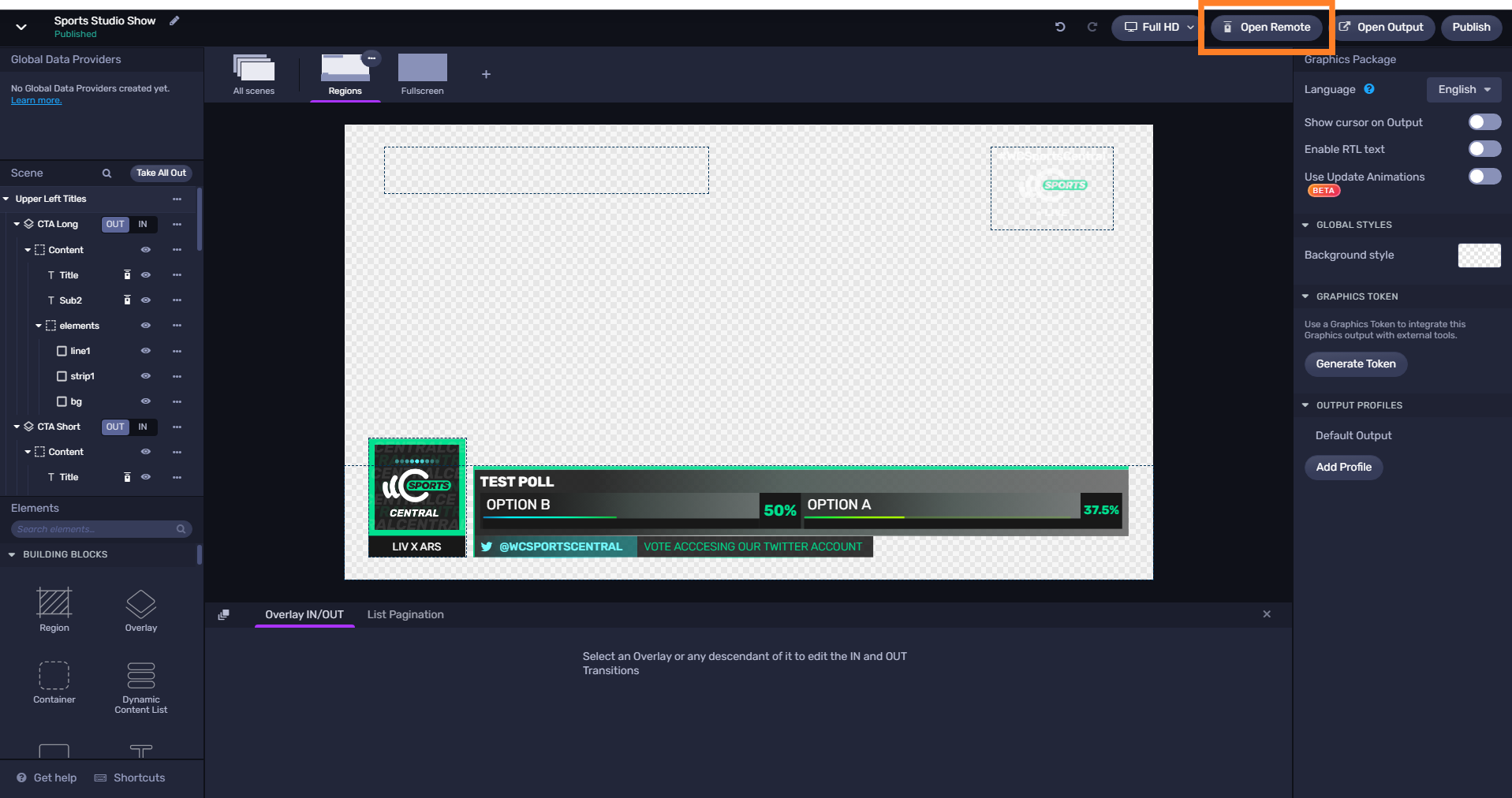The image size is (1512, 798).
Task: Select the Overlay building block
Action: tap(141, 610)
